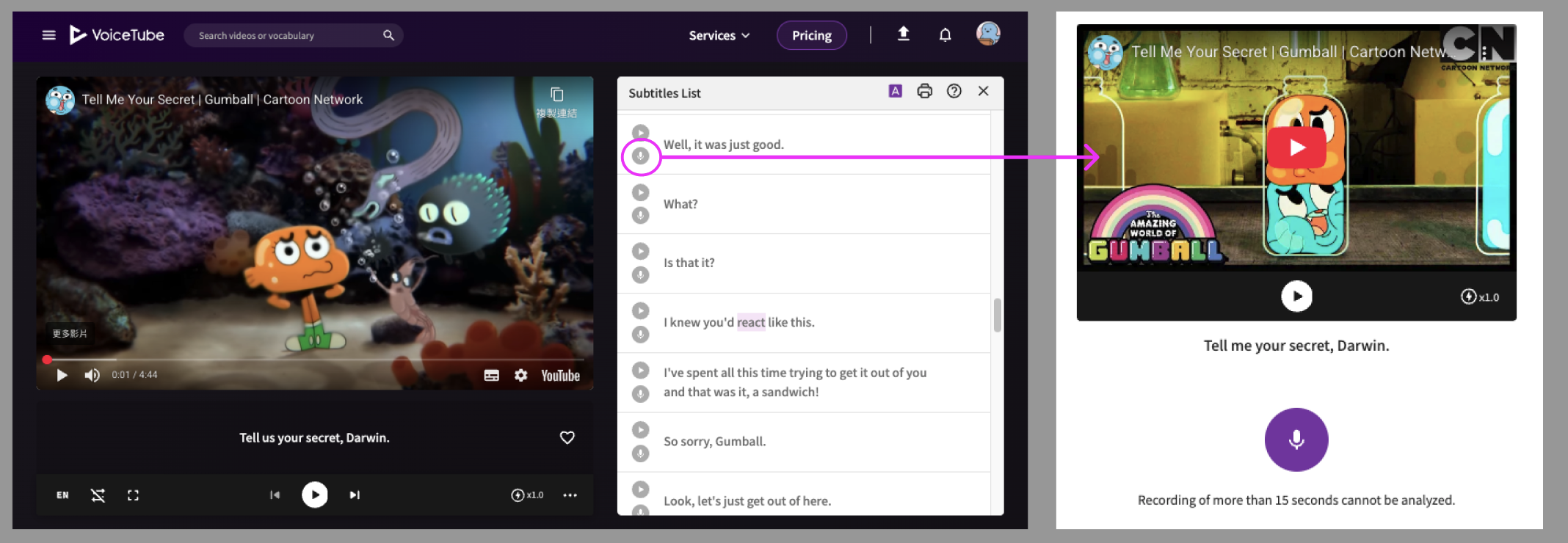Click microphone icon beside "Well, it was just good."

[641, 156]
